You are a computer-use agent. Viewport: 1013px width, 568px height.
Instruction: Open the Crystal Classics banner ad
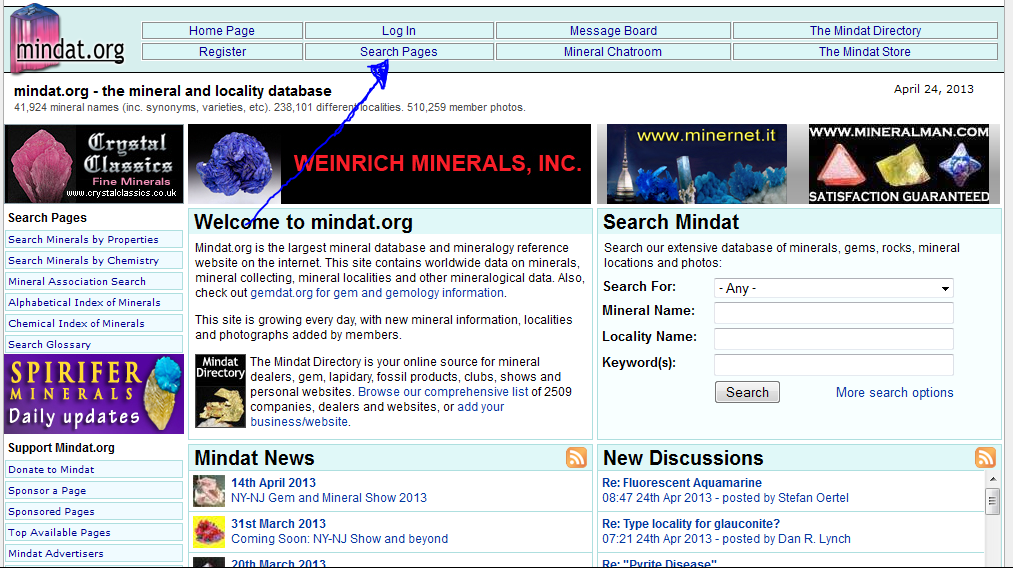[94, 164]
